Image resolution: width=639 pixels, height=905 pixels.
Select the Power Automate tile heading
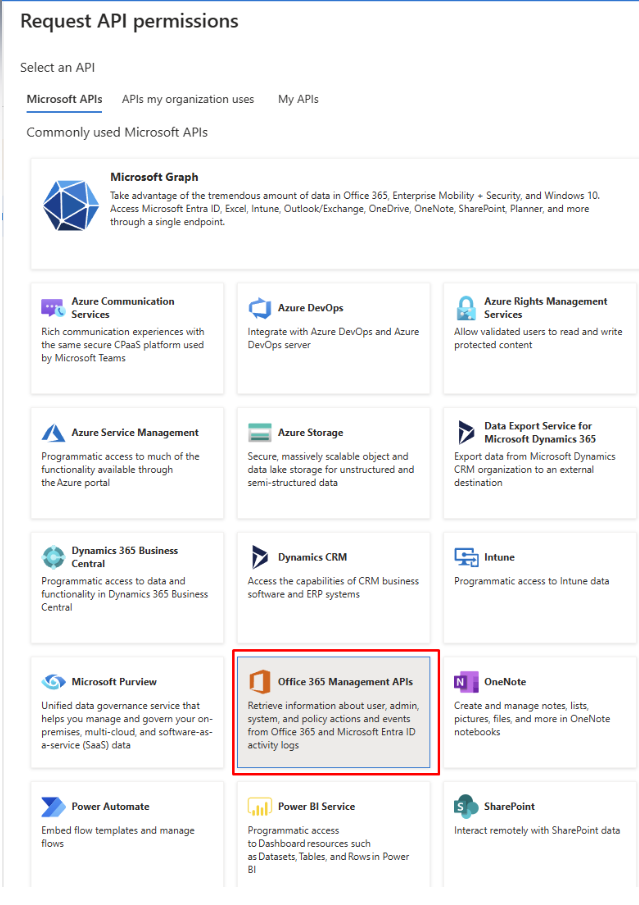(110, 806)
